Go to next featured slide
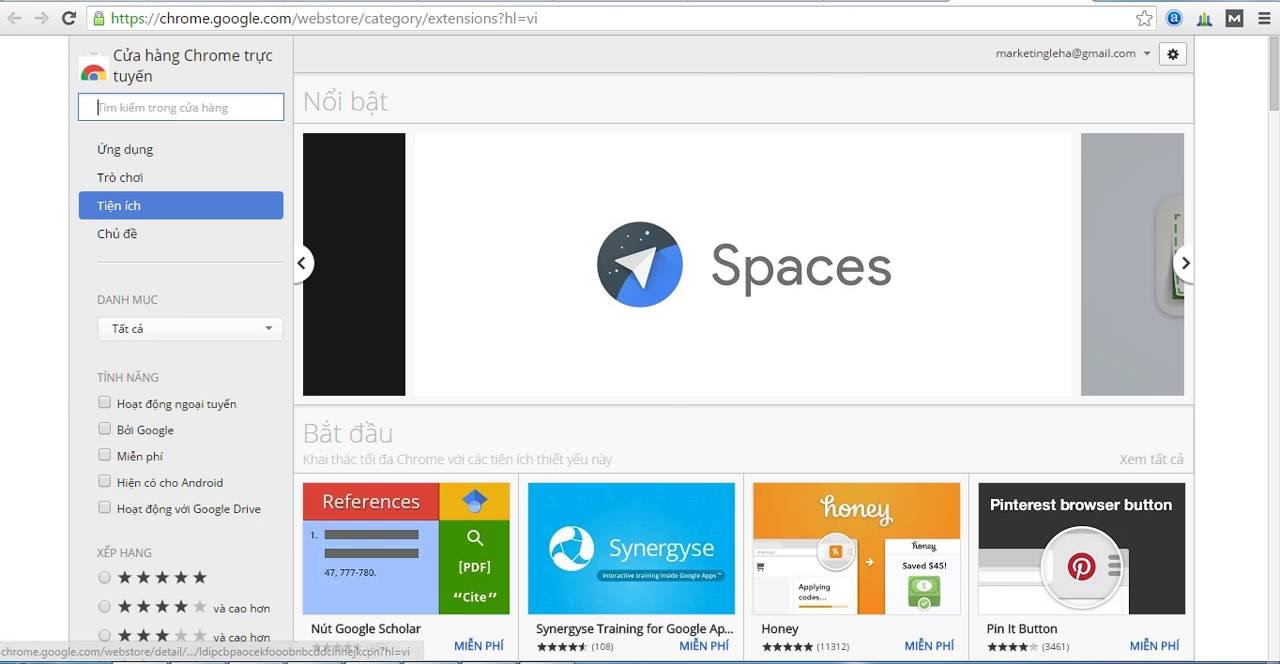This screenshot has height=664, width=1280. click(x=1185, y=264)
